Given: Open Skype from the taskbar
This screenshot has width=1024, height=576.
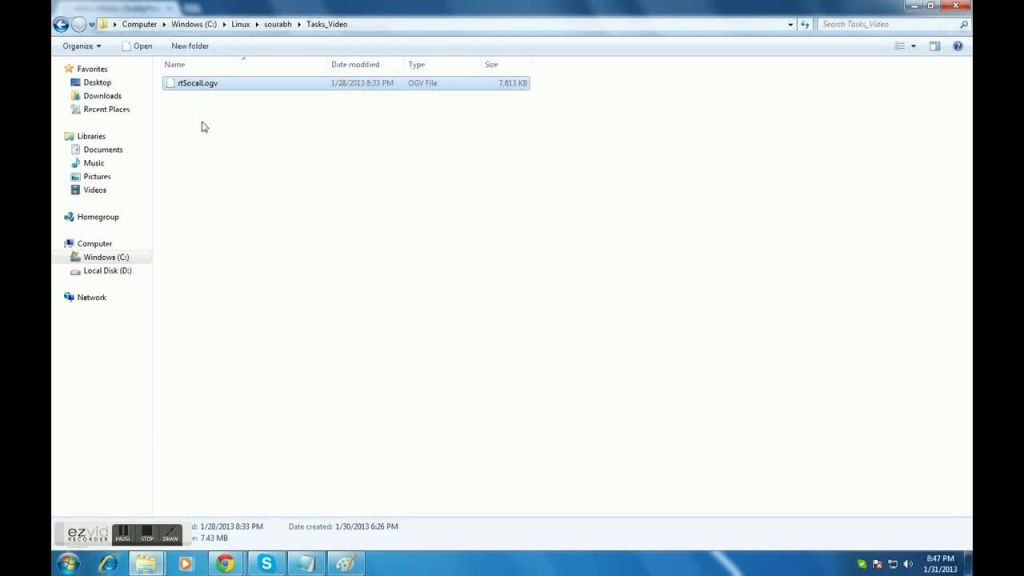Looking at the screenshot, I should click(266, 564).
